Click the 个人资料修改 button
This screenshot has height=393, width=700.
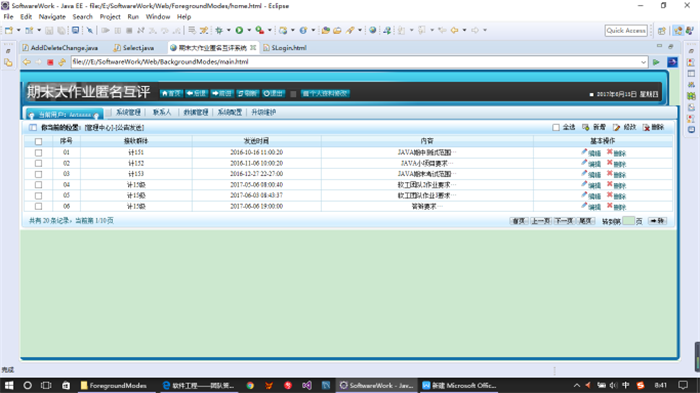(x=325, y=93)
